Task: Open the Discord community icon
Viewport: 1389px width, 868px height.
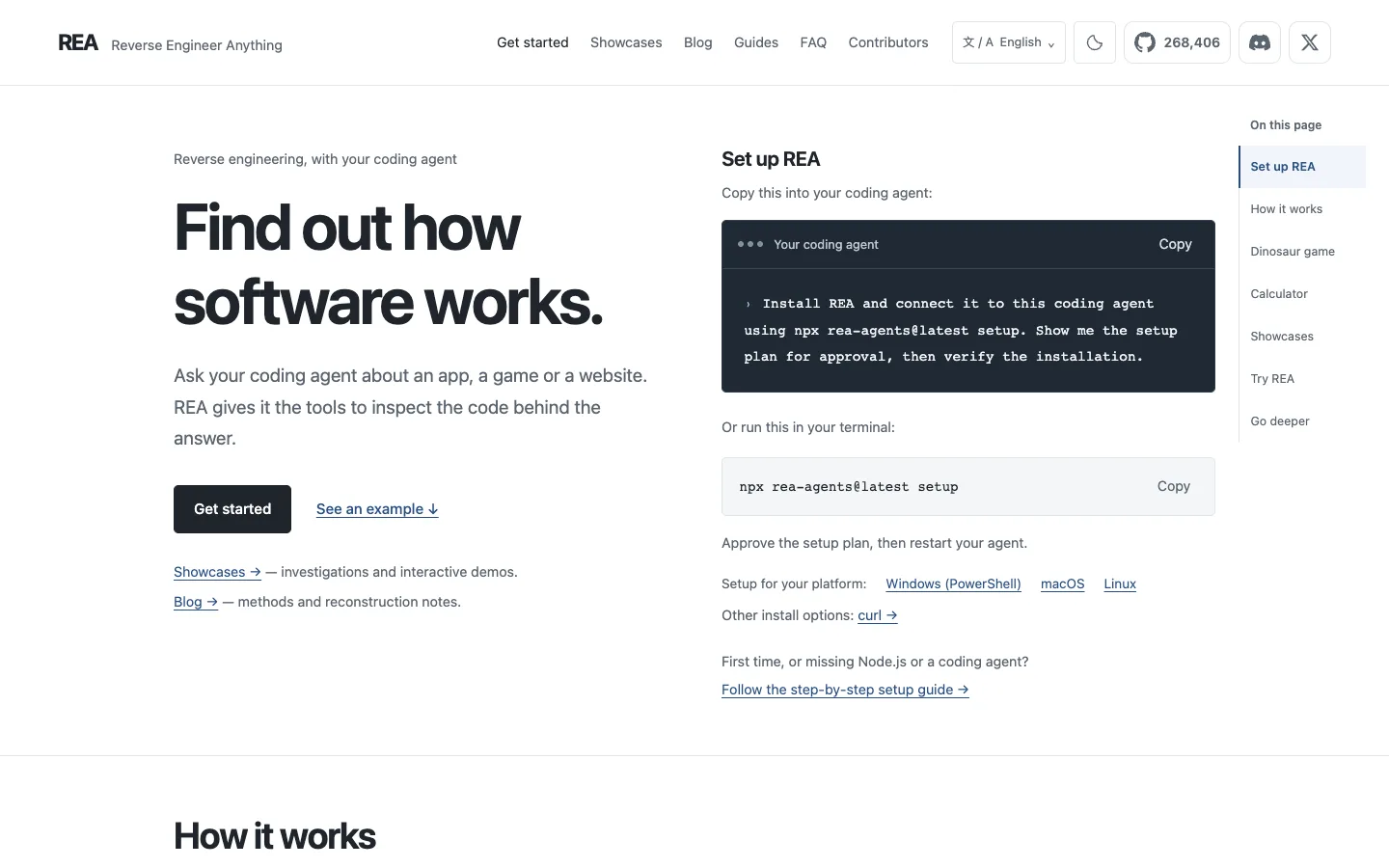Action: pos(1260,42)
